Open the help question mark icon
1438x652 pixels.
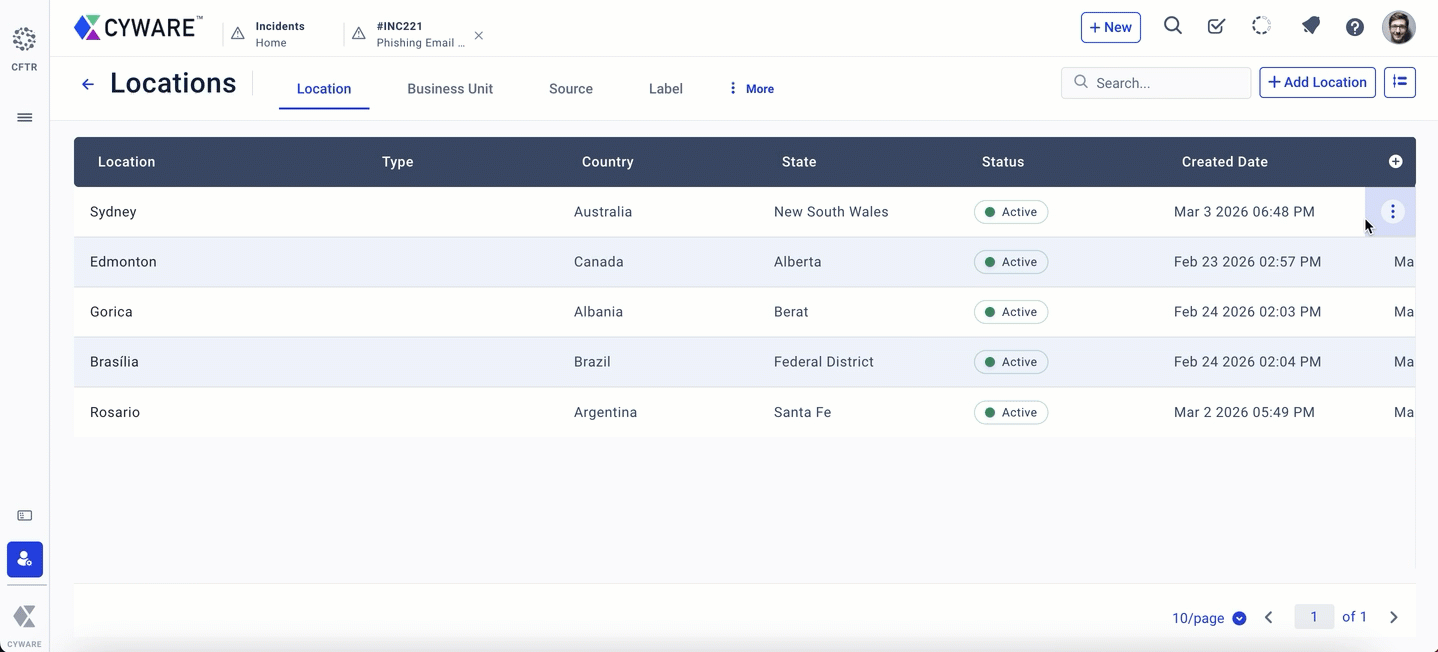(1355, 27)
